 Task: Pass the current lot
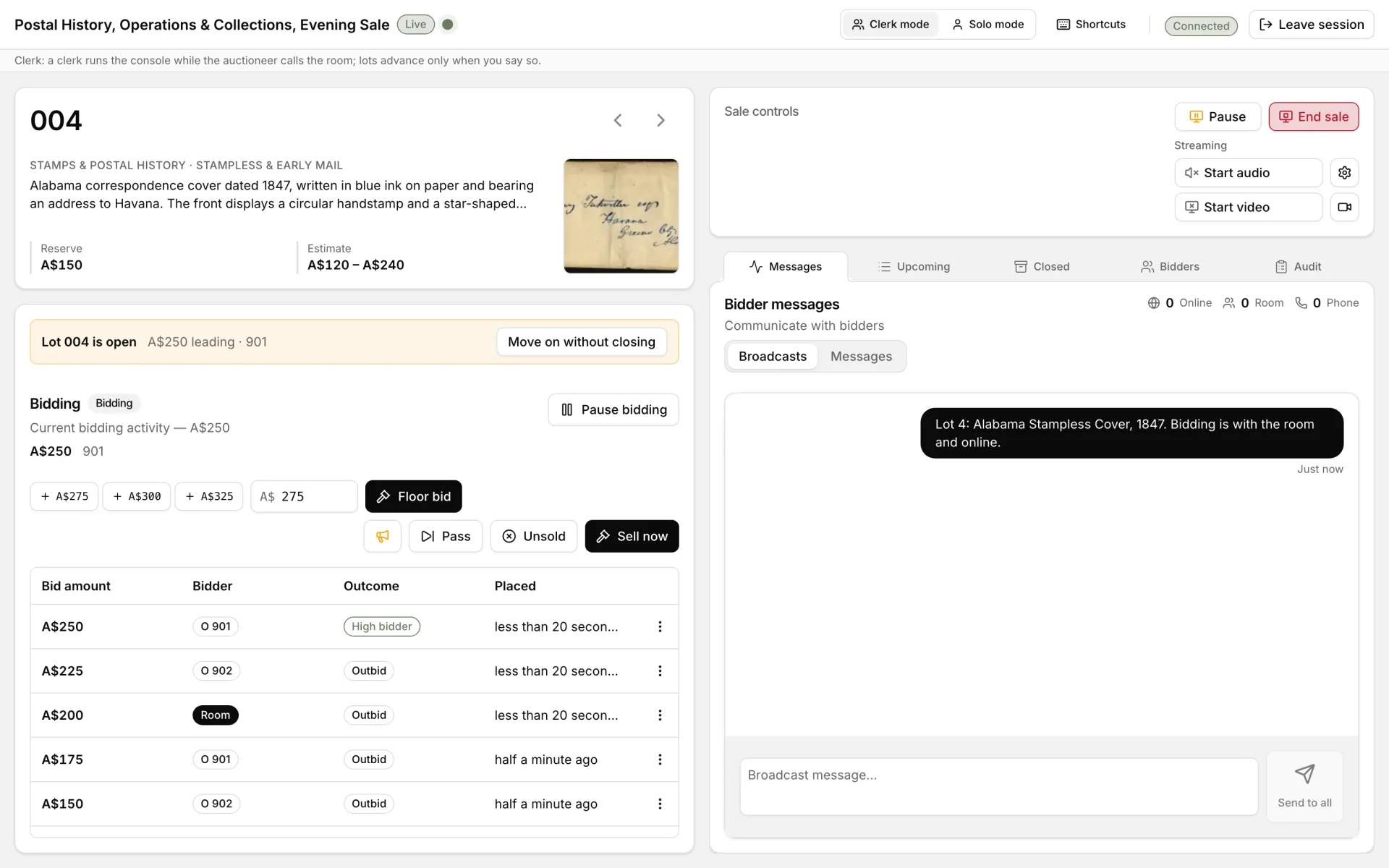pos(446,536)
